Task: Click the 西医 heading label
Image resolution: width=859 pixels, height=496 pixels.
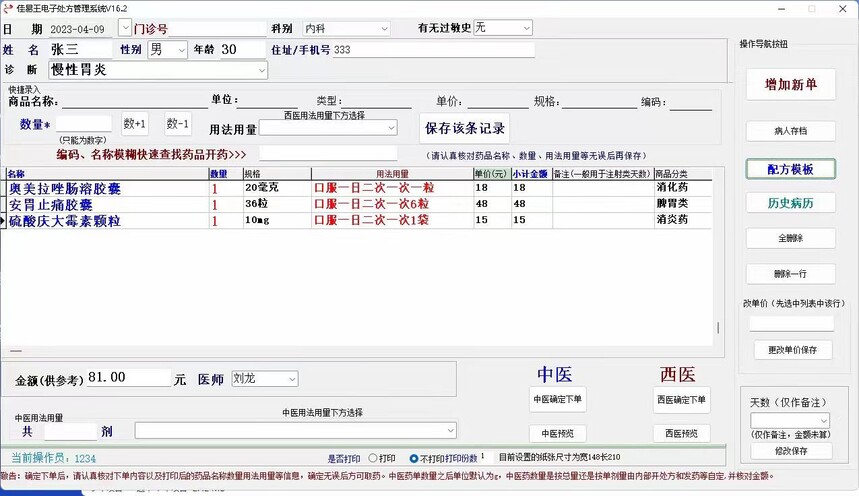Action: point(678,374)
